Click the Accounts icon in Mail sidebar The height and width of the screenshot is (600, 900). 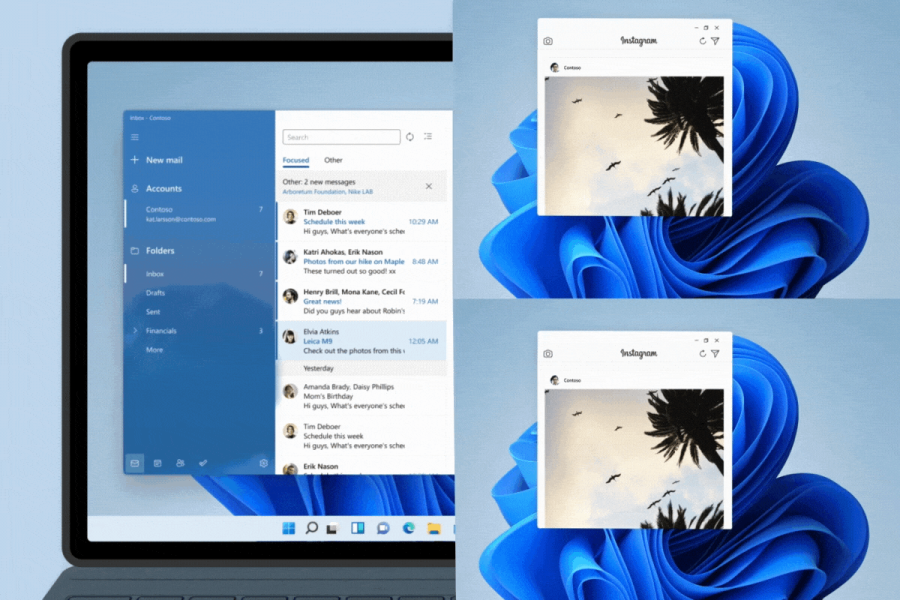[x=133, y=188]
